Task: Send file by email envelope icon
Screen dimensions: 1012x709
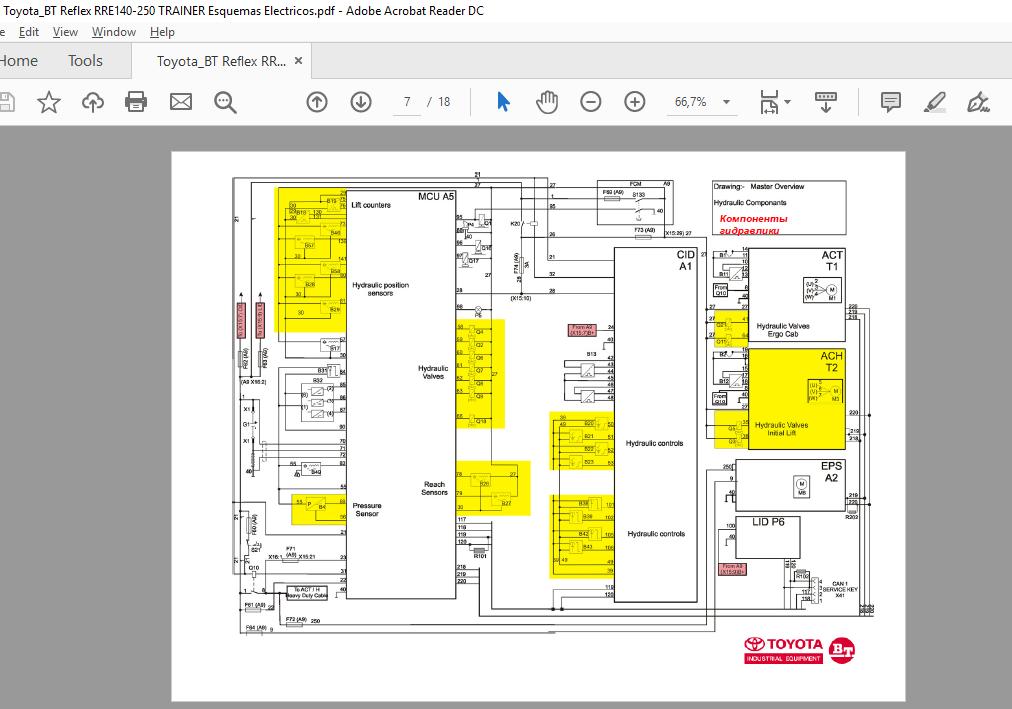Action: coord(181,102)
